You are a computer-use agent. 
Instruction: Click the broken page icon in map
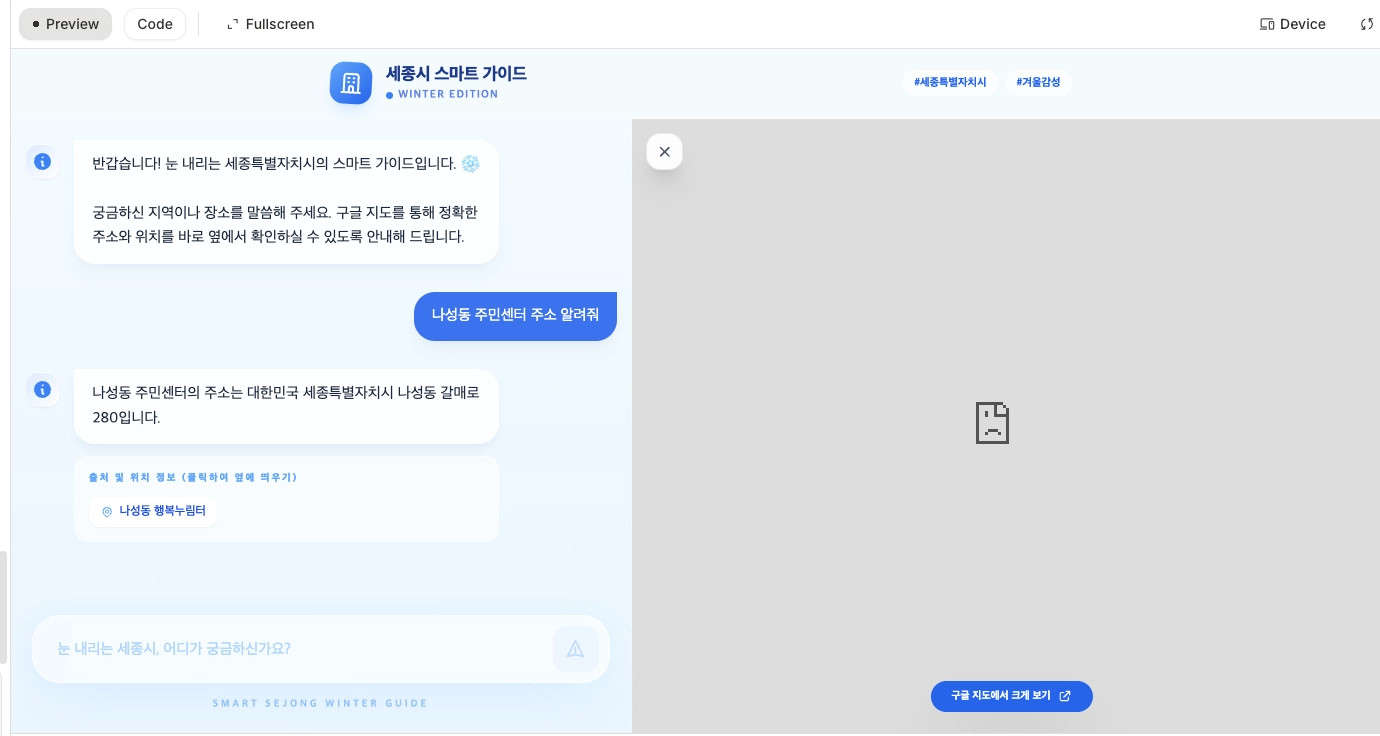(992, 423)
